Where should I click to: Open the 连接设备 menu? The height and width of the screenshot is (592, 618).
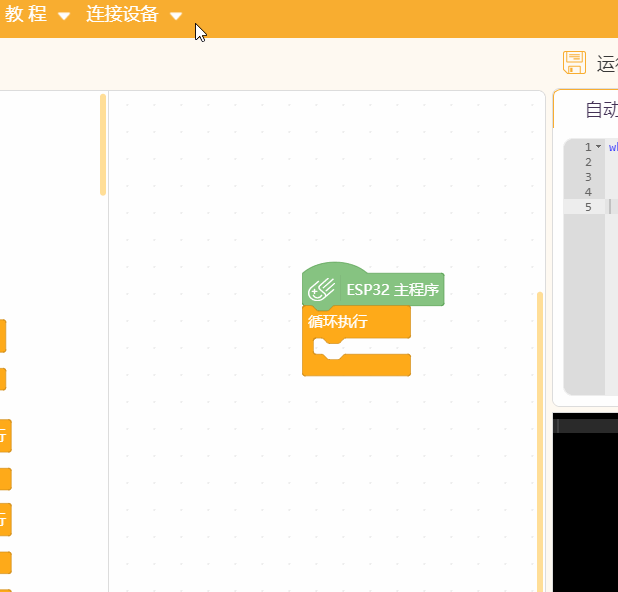click(121, 15)
